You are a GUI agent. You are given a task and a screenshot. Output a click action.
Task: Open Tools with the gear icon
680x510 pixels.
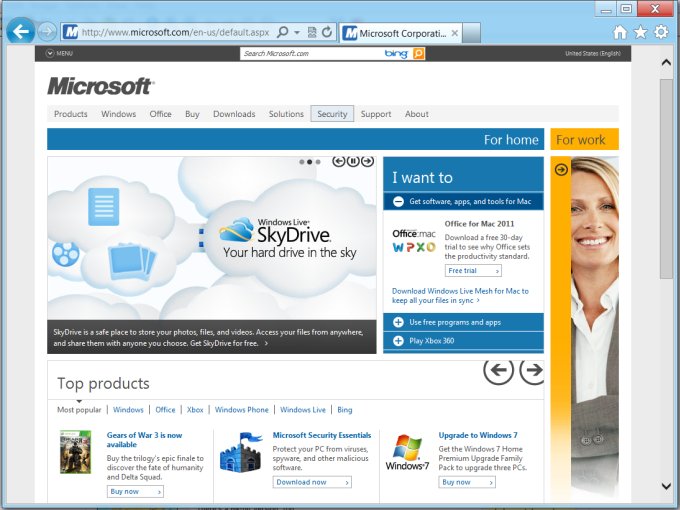click(661, 32)
